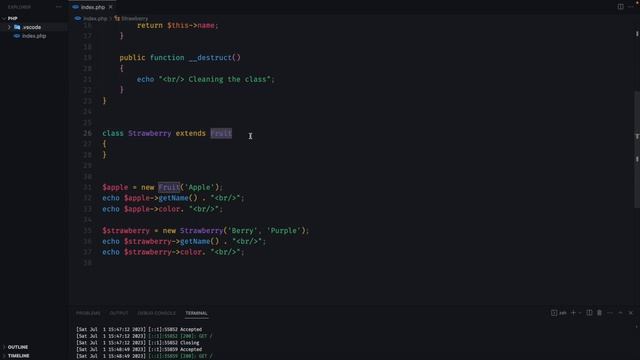Open the new terminal profile dropdown

[x=580, y=313]
